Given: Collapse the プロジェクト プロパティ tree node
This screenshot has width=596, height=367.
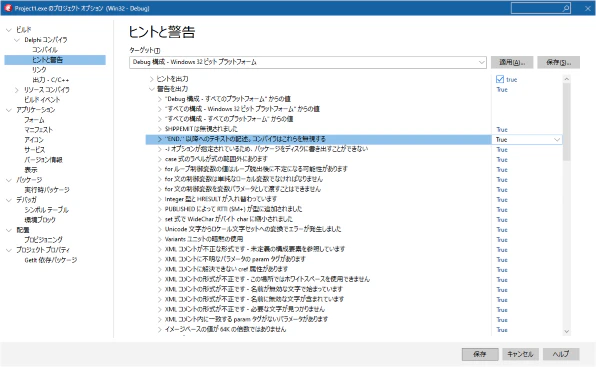Looking at the screenshot, I should point(9,250).
